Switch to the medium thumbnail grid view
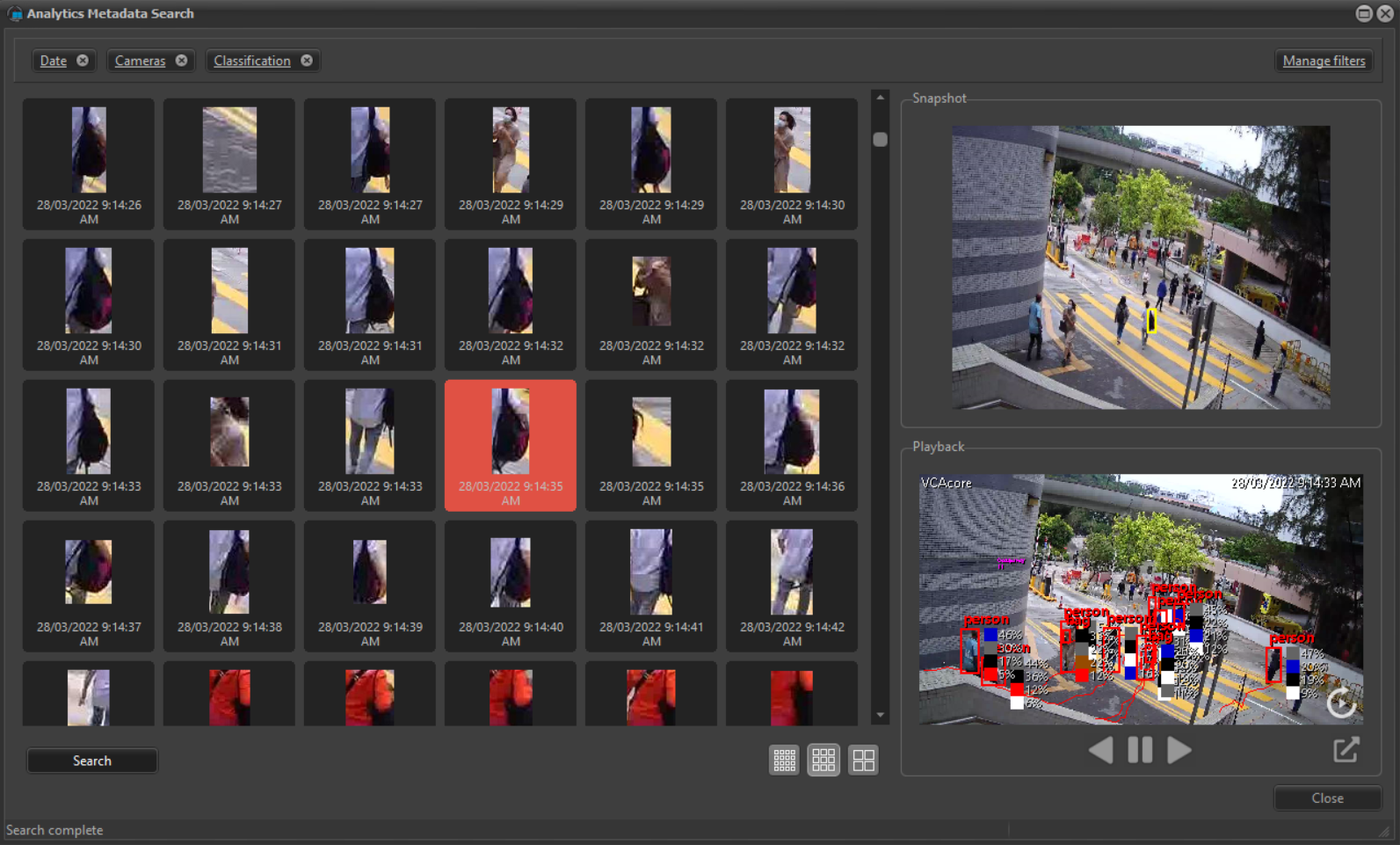The image size is (1400, 845). pos(823,760)
